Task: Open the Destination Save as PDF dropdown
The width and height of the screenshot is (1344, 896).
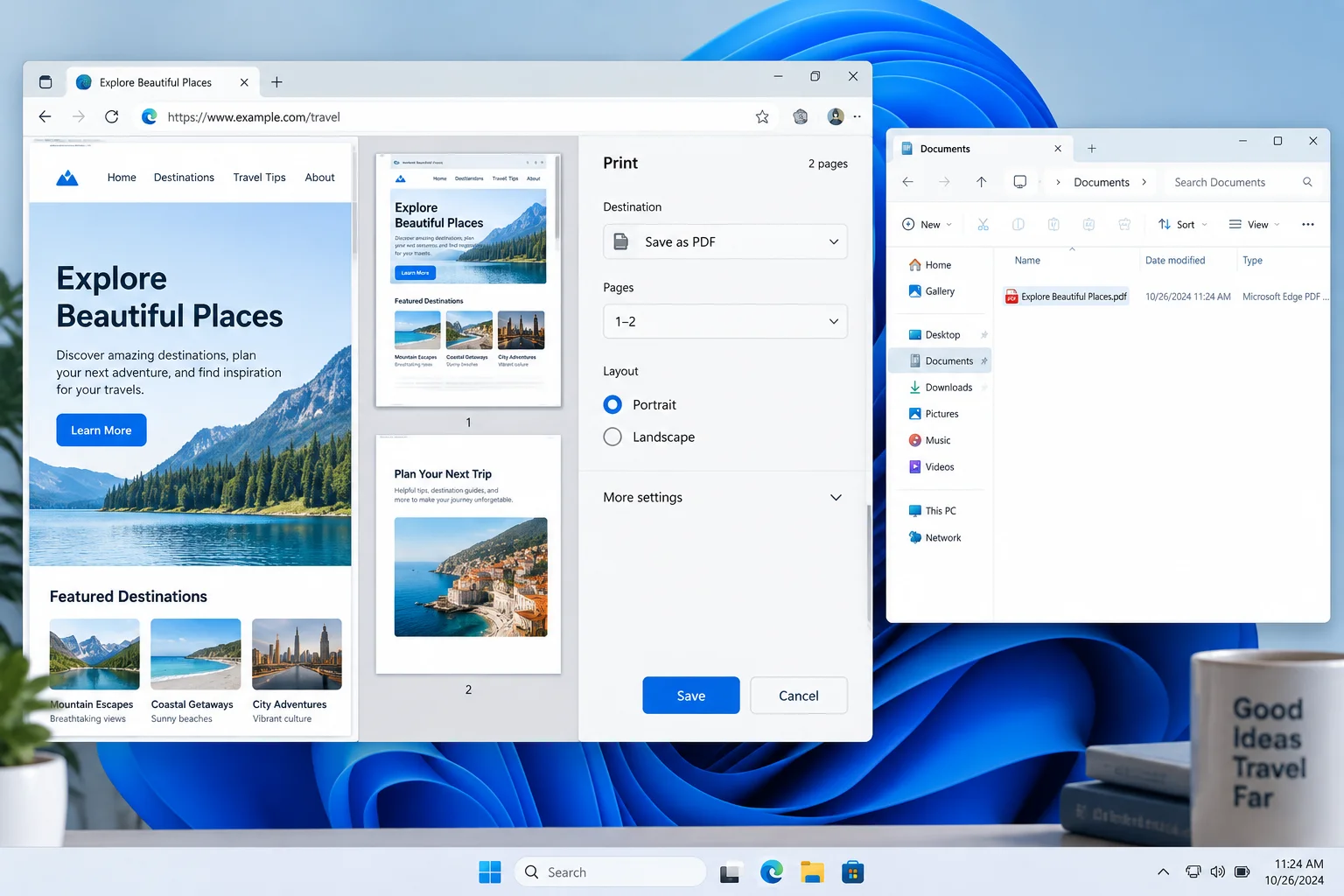Action: pyautogui.click(x=725, y=241)
